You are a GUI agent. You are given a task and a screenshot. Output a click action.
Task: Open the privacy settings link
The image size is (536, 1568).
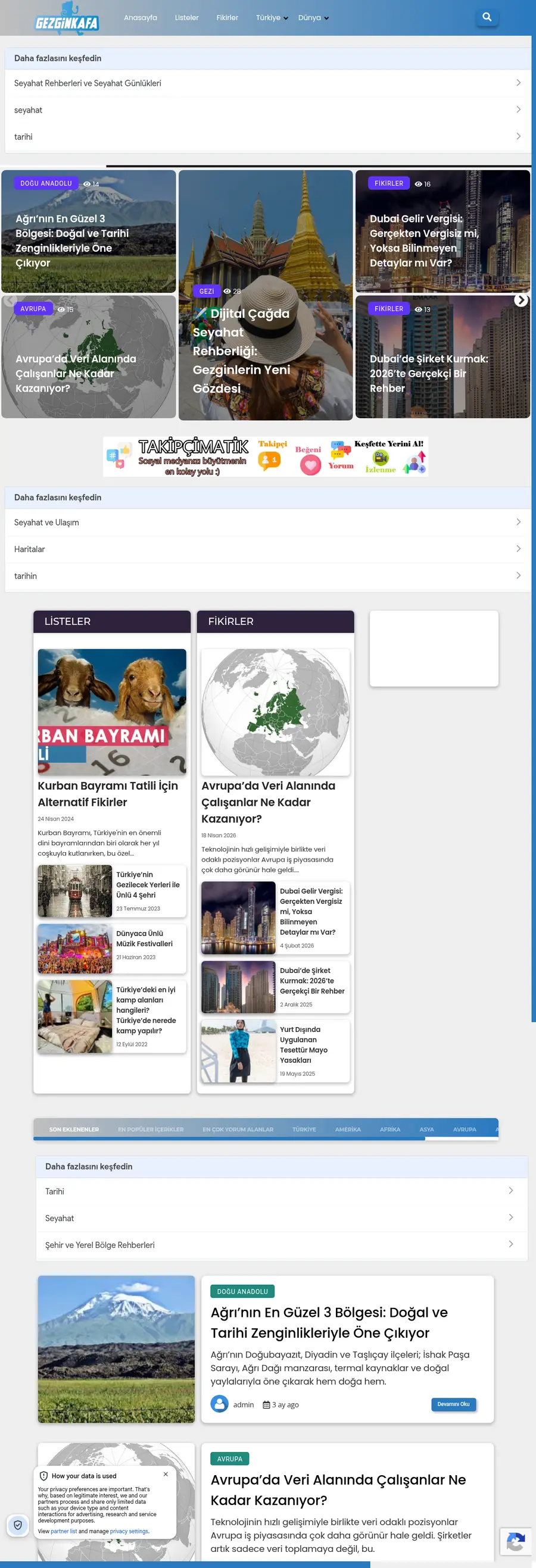(129, 1531)
